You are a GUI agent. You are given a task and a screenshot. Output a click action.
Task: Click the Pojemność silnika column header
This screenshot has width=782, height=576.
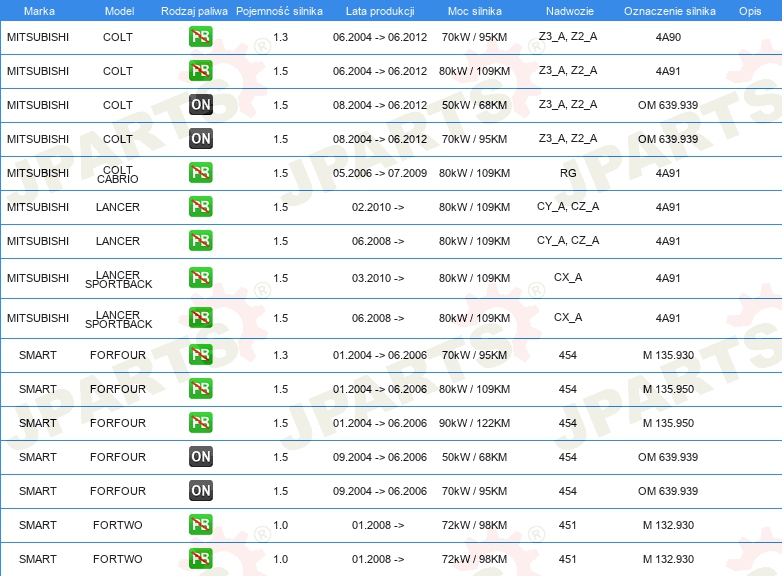(x=279, y=11)
